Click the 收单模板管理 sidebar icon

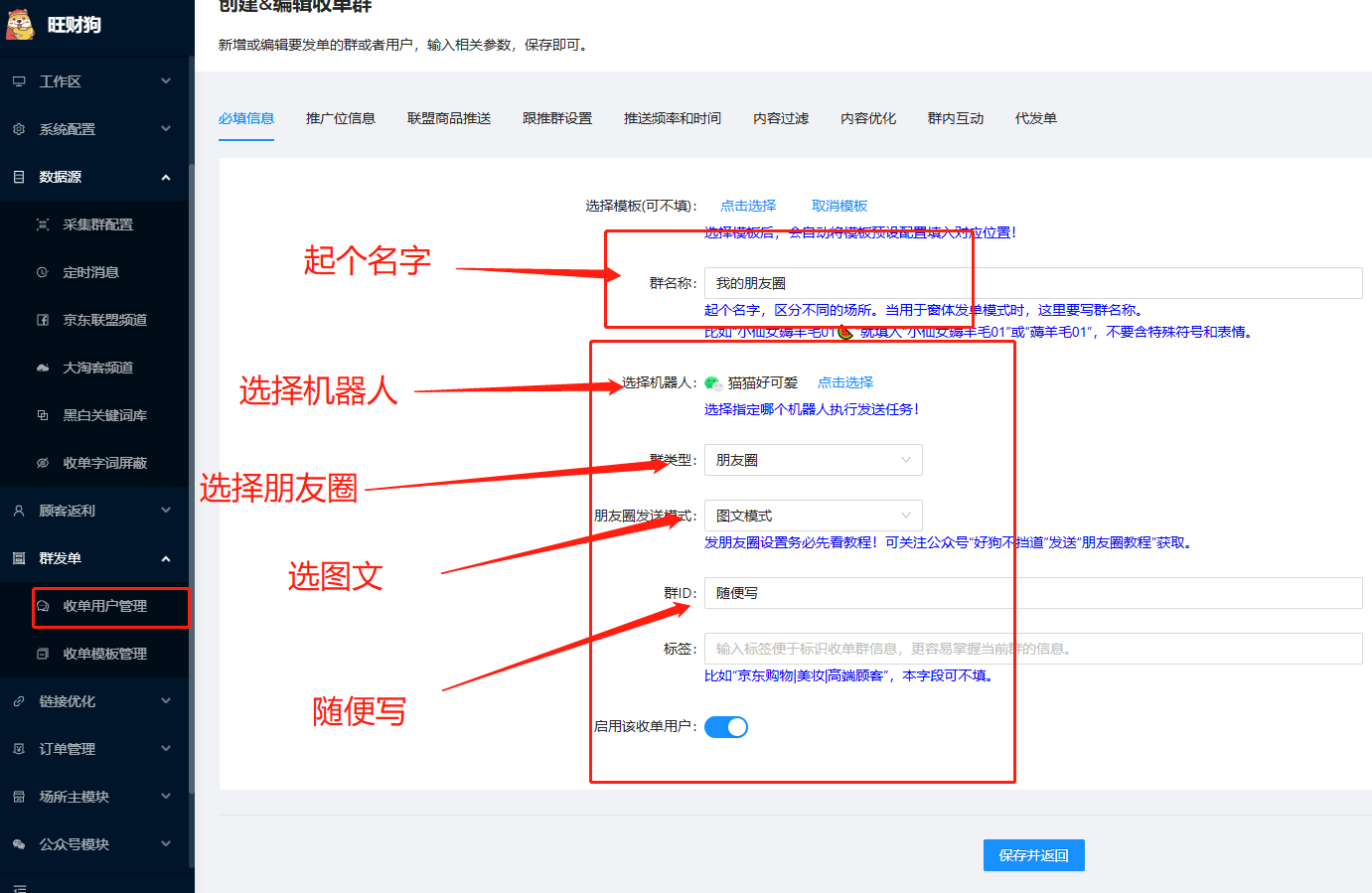point(43,654)
